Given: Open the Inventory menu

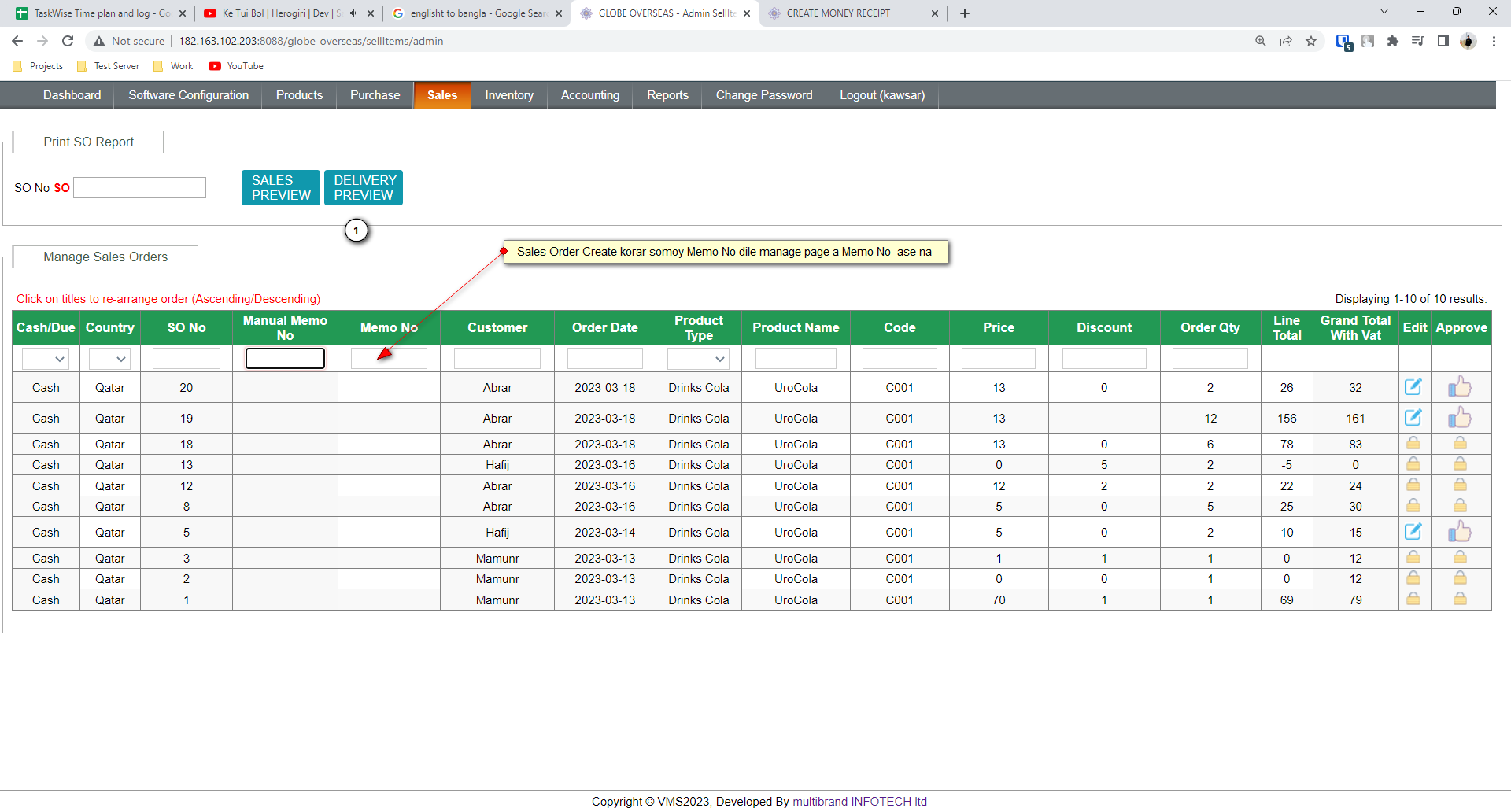Looking at the screenshot, I should click(508, 95).
